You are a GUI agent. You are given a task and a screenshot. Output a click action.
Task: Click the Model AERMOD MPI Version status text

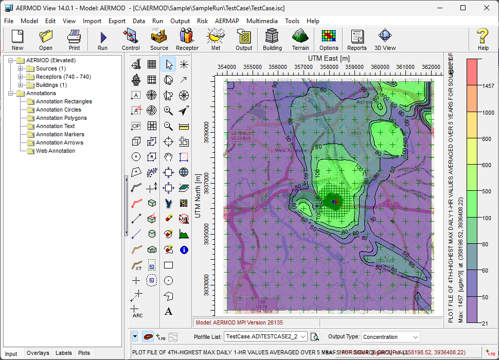(x=239, y=323)
